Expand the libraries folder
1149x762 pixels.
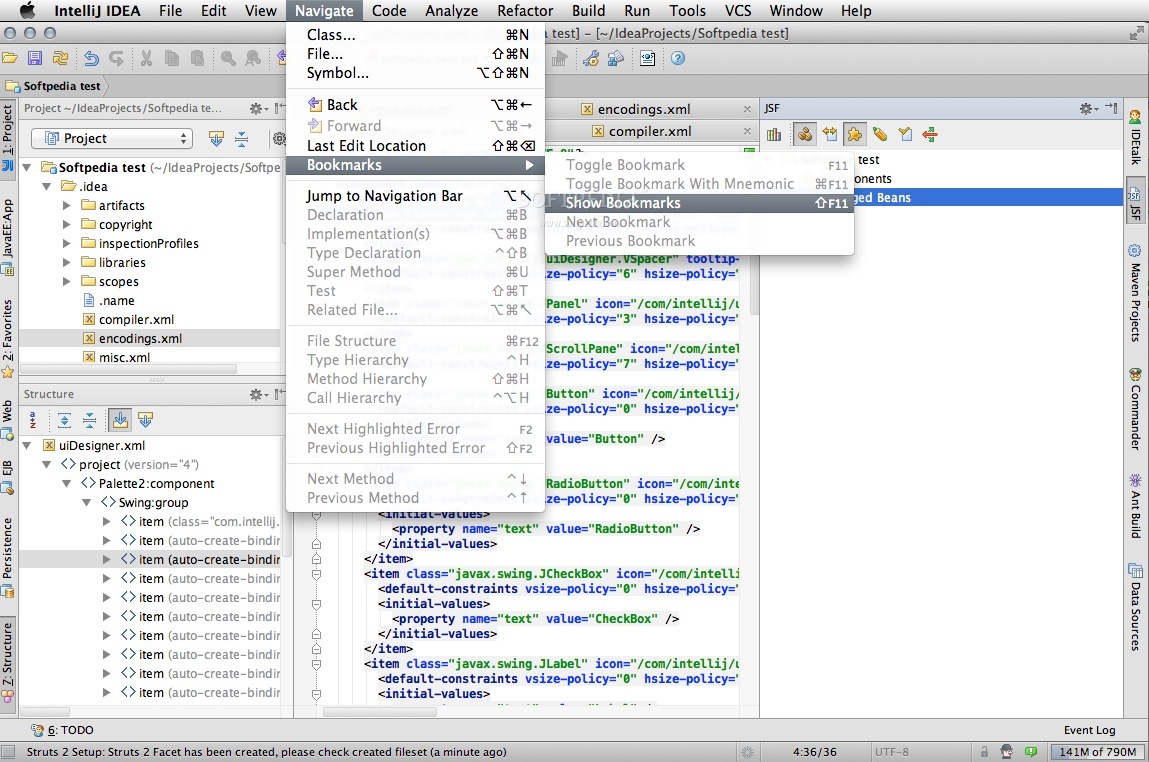[x=67, y=262]
